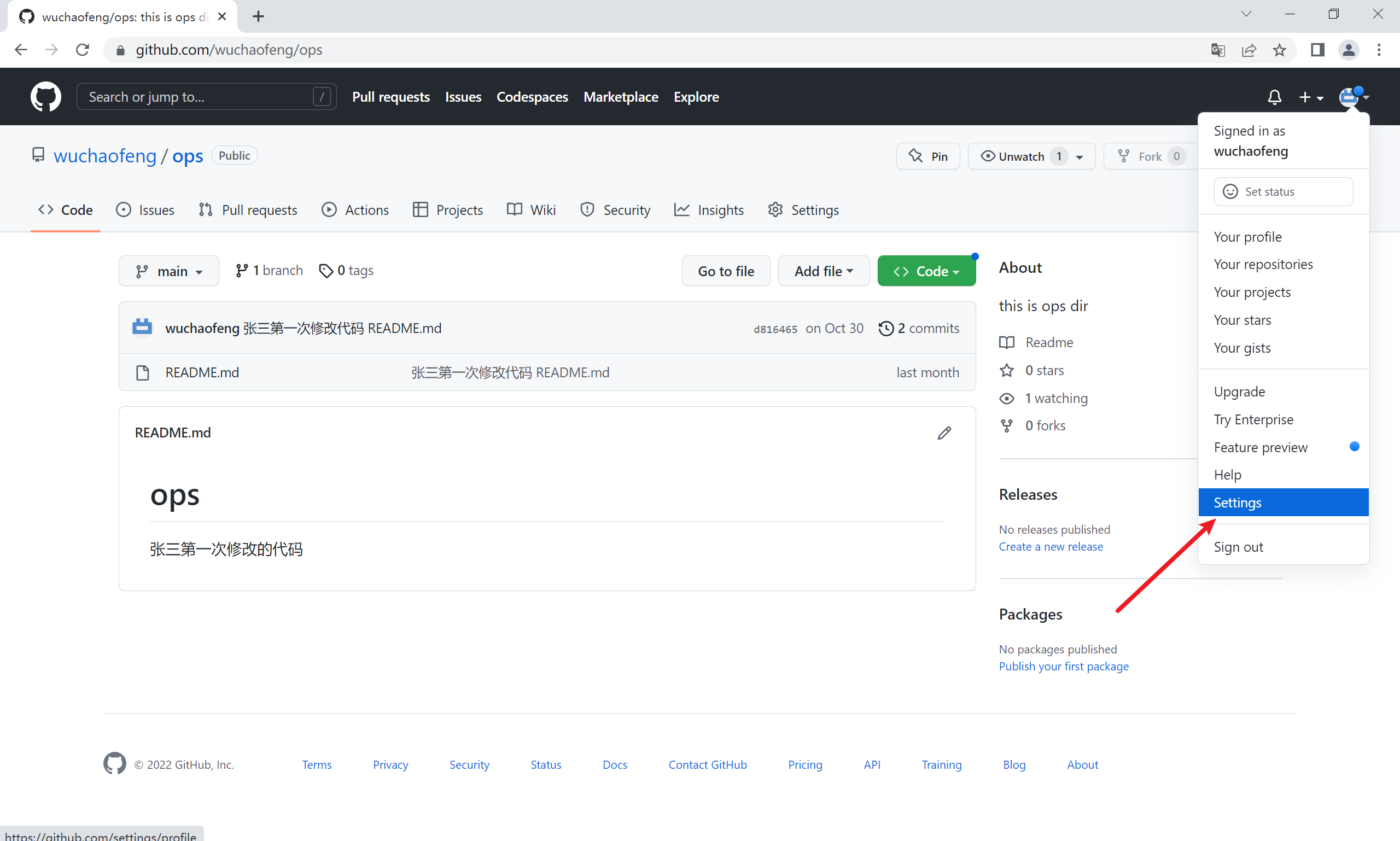Select Your gists menu item
Image resolution: width=1400 pixels, height=841 pixels.
[x=1283, y=348]
